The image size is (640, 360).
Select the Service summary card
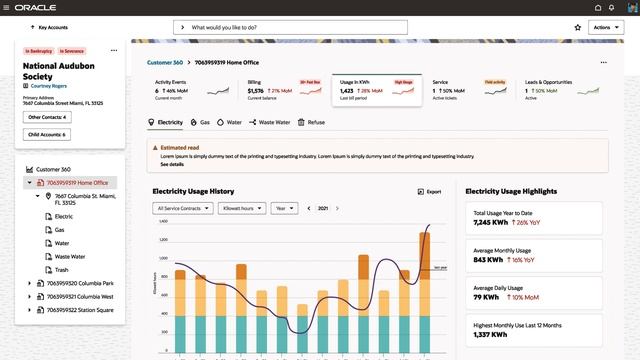[x=469, y=90]
